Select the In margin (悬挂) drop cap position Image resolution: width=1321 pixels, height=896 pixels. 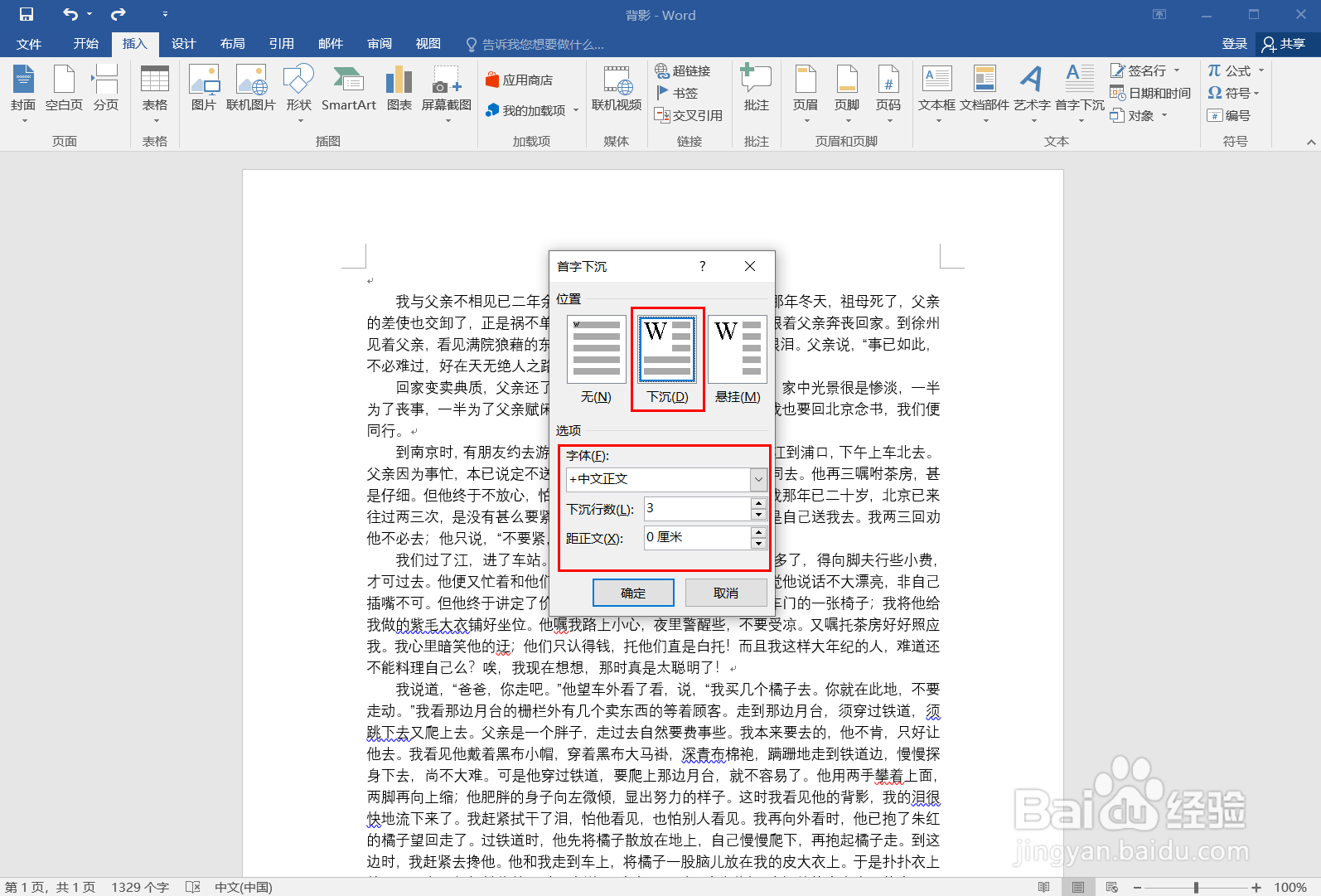738,359
